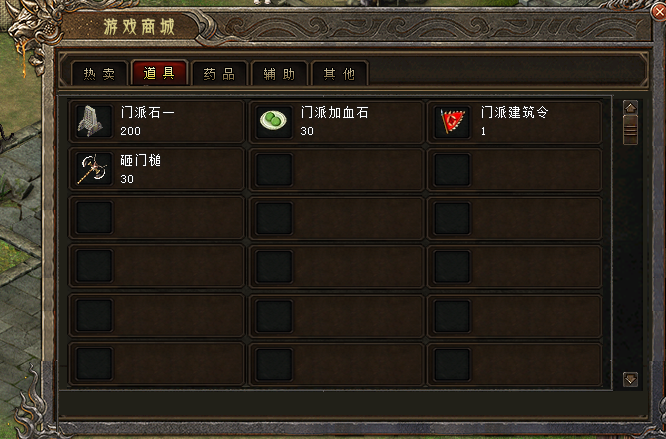Select the 门派加血石 item priced 30
Screen dimensions: 666x439
336,121
